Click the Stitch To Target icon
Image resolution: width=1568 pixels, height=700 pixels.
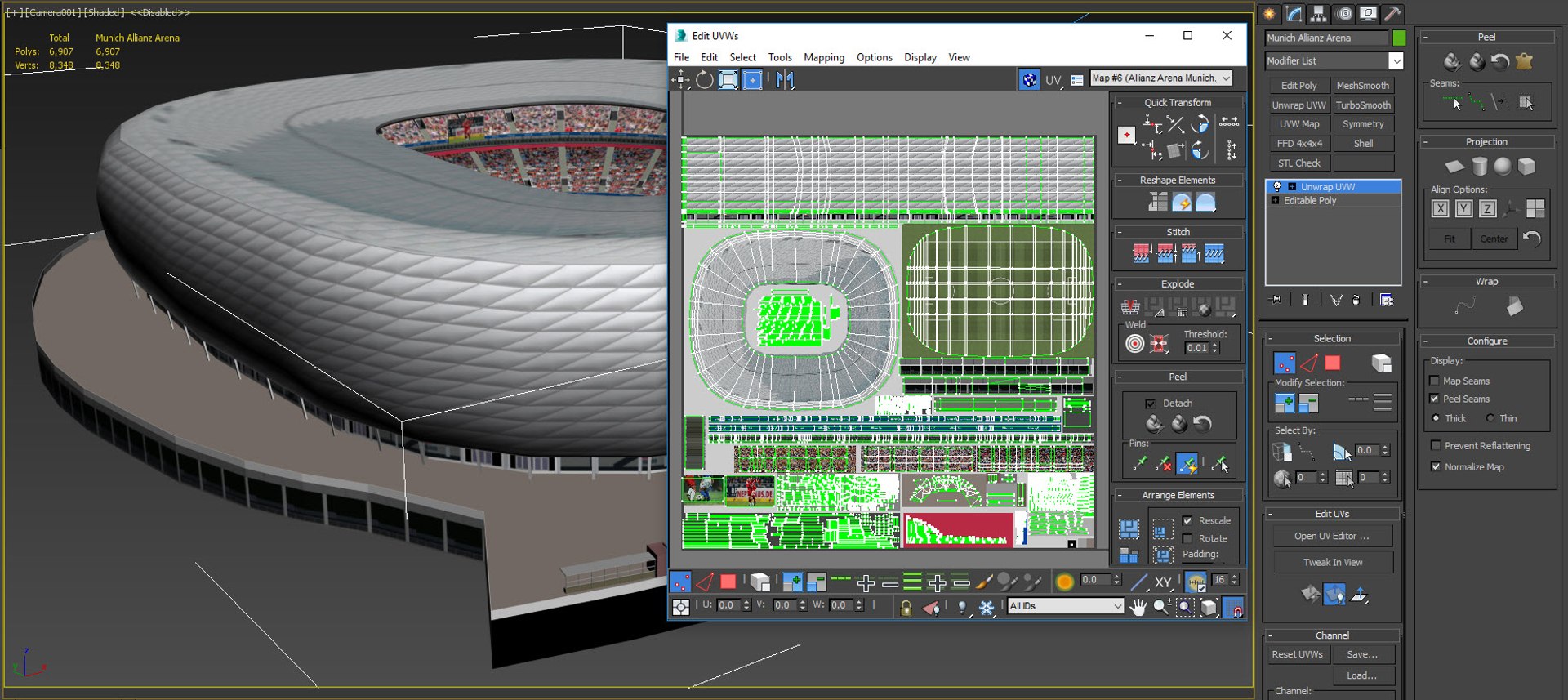[x=1142, y=254]
